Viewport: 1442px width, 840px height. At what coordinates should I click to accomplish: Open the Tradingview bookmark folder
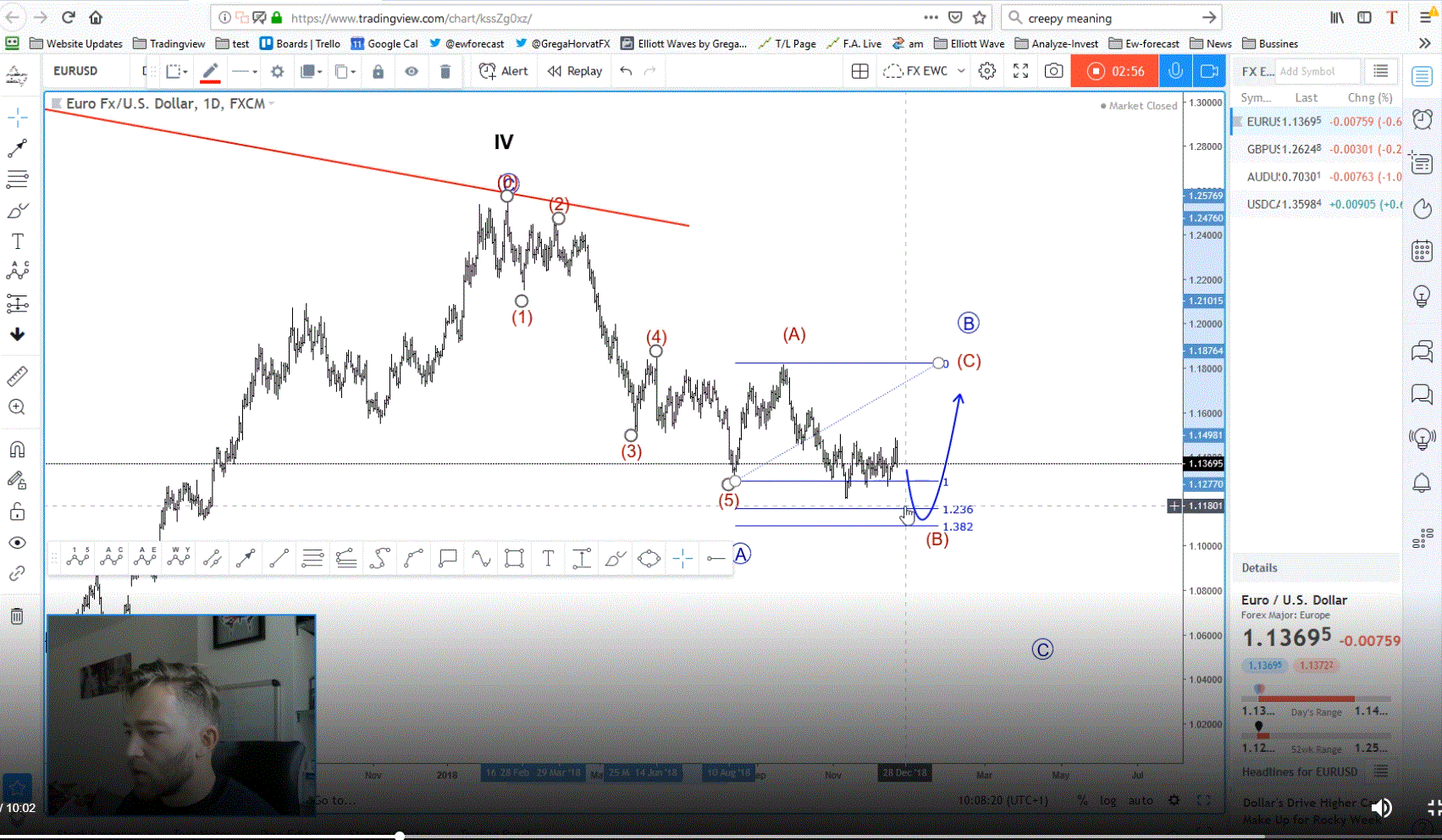[x=169, y=44]
